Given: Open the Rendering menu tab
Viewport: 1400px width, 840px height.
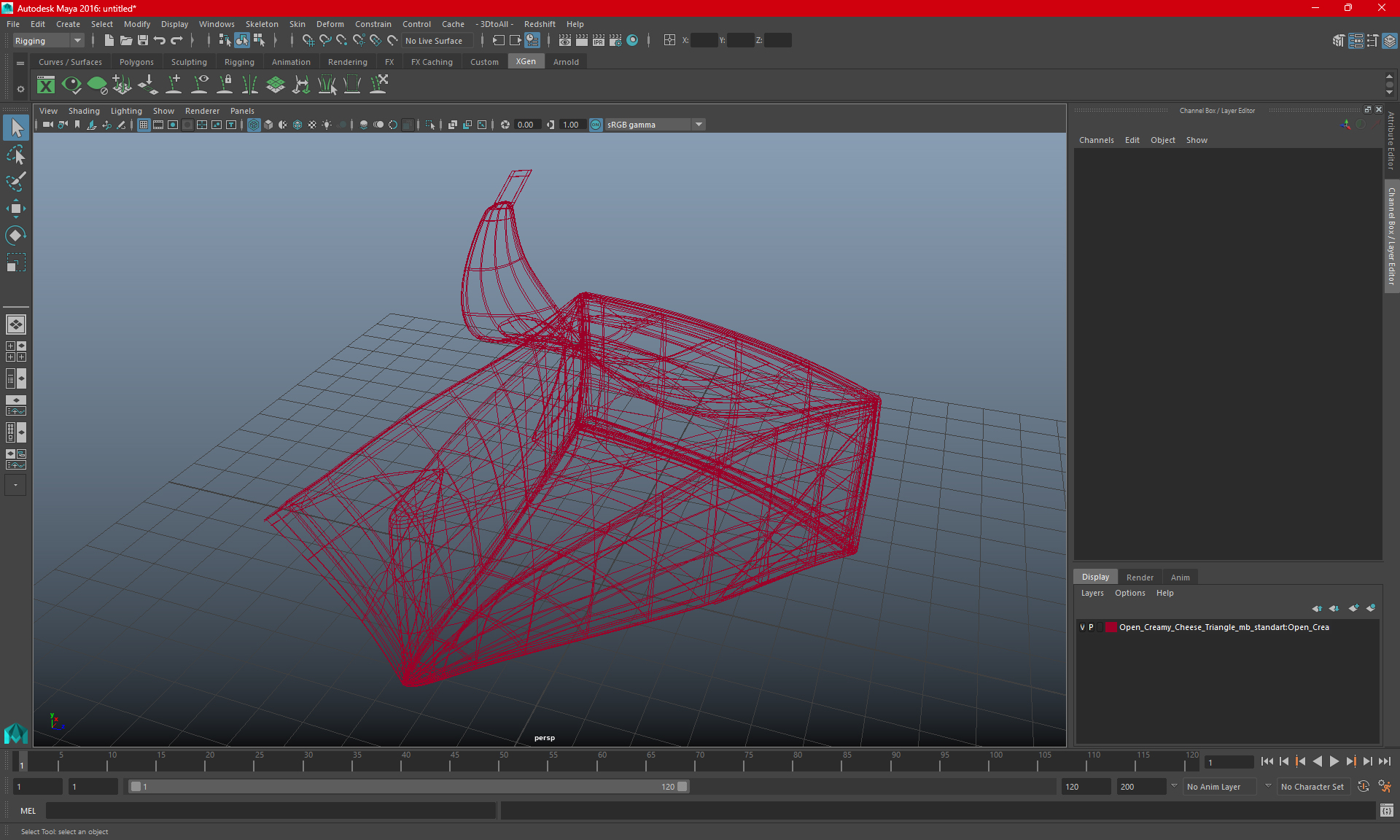Looking at the screenshot, I should pos(347,62).
